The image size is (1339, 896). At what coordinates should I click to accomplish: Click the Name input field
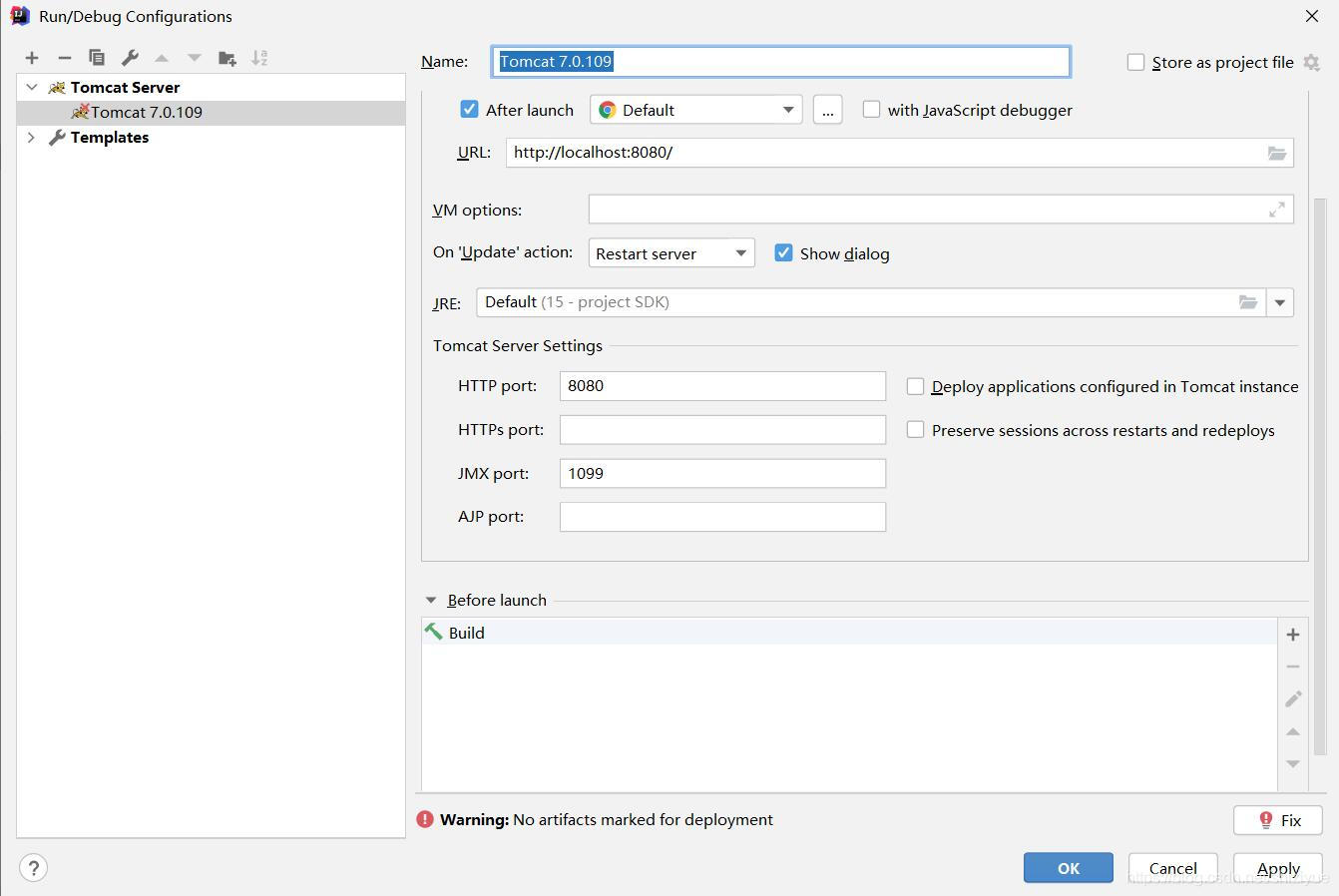(781, 61)
